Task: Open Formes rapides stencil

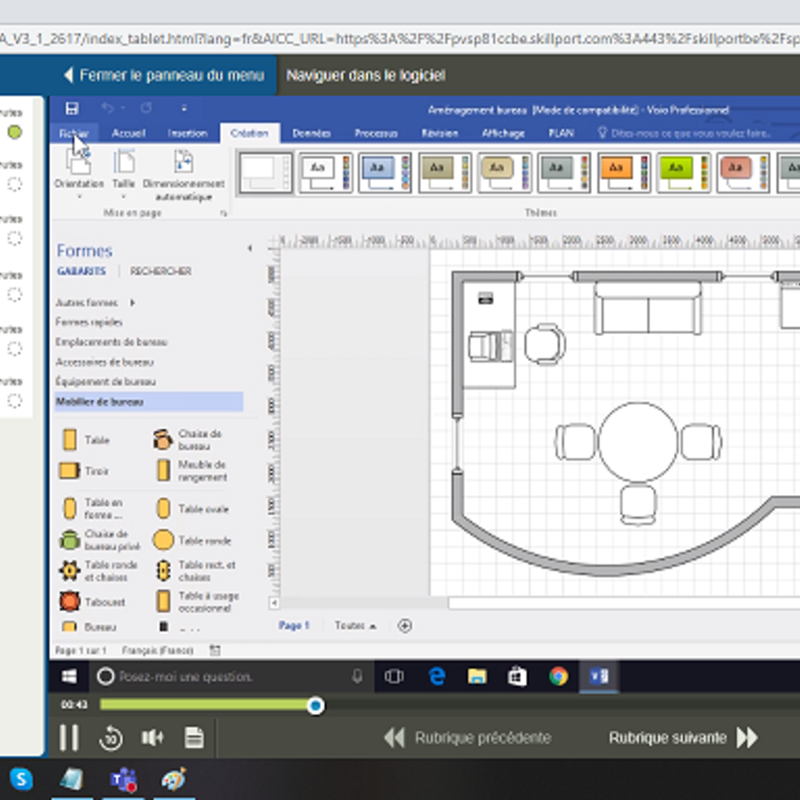Action: click(89, 322)
